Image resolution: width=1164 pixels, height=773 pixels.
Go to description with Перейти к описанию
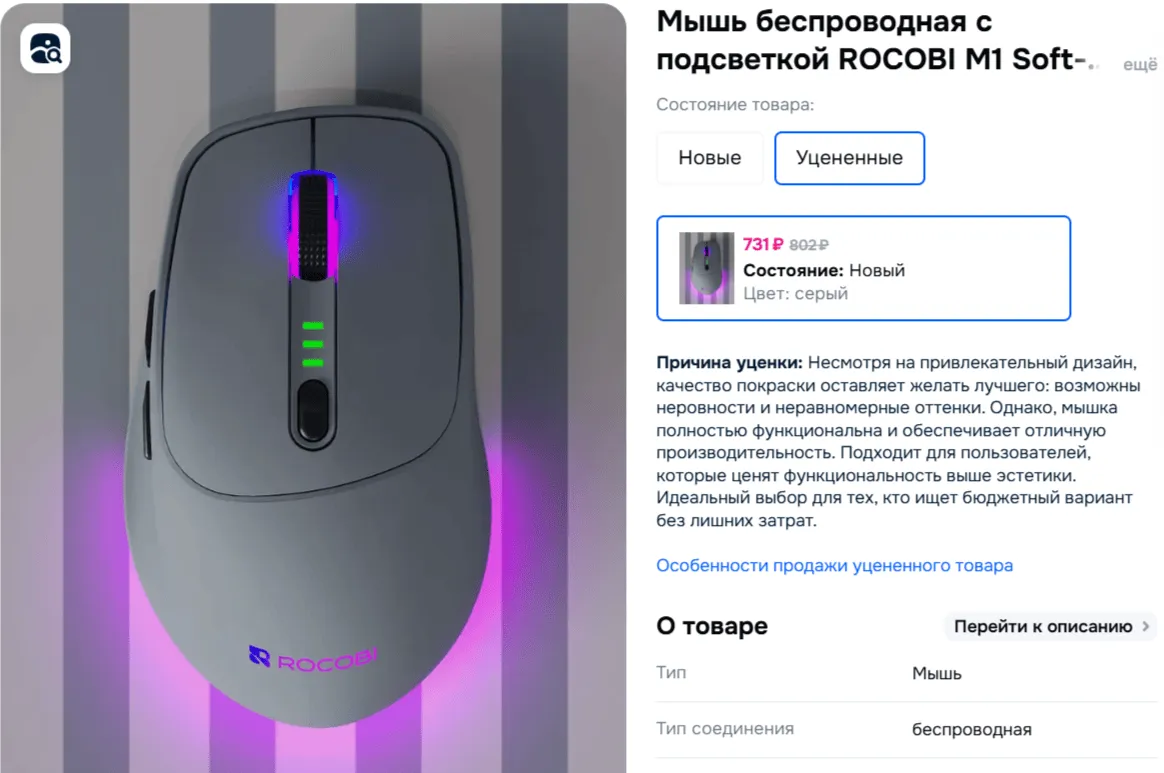click(1043, 626)
